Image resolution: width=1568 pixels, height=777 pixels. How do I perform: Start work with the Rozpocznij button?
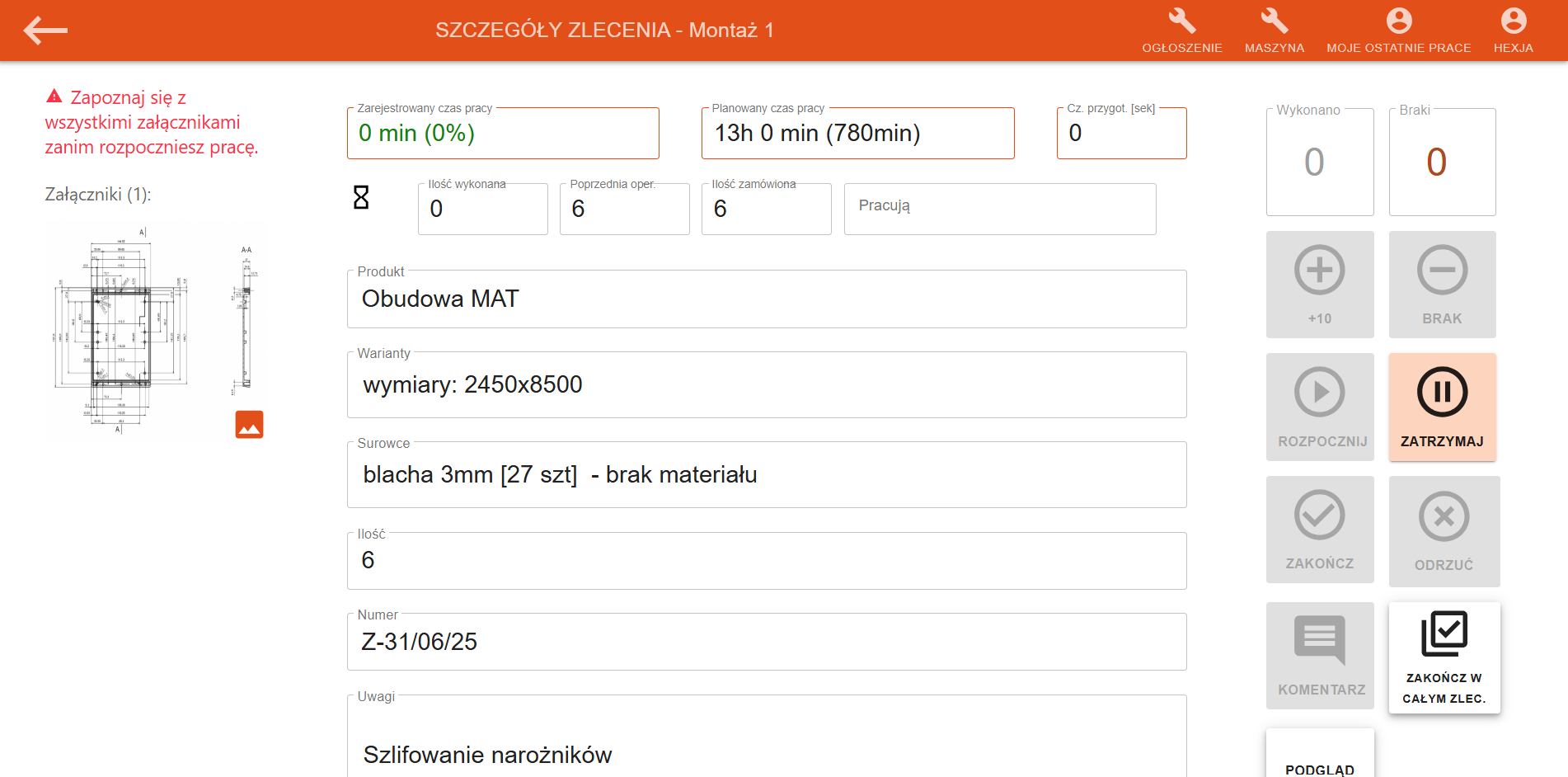coord(1320,407)
